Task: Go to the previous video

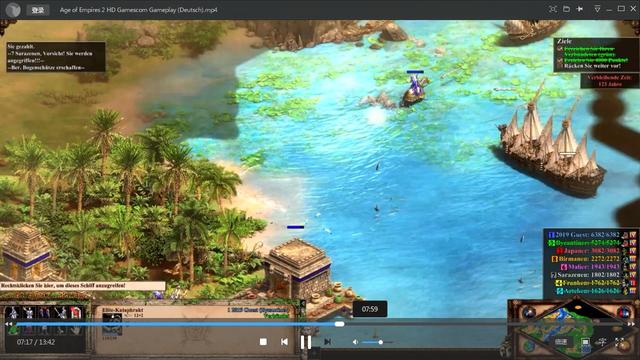Action: pyautogui.click(x=284, y=342)
